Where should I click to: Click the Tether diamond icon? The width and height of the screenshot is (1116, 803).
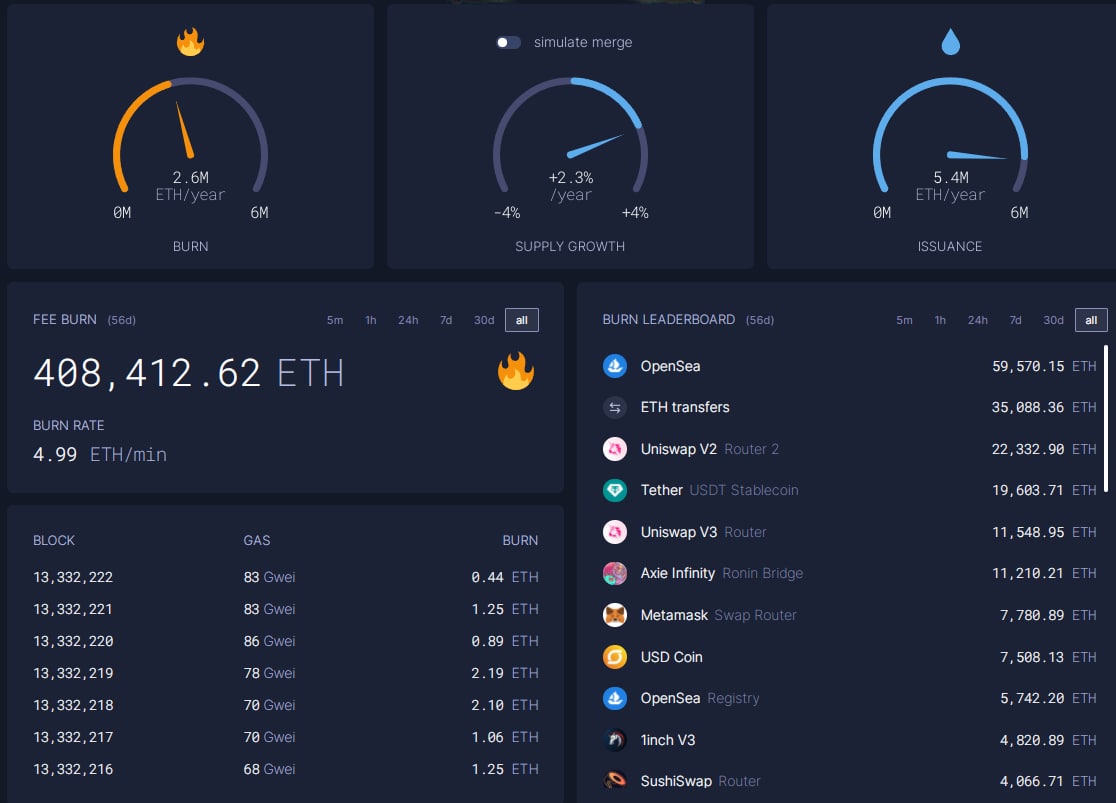(x=615, y=490)
